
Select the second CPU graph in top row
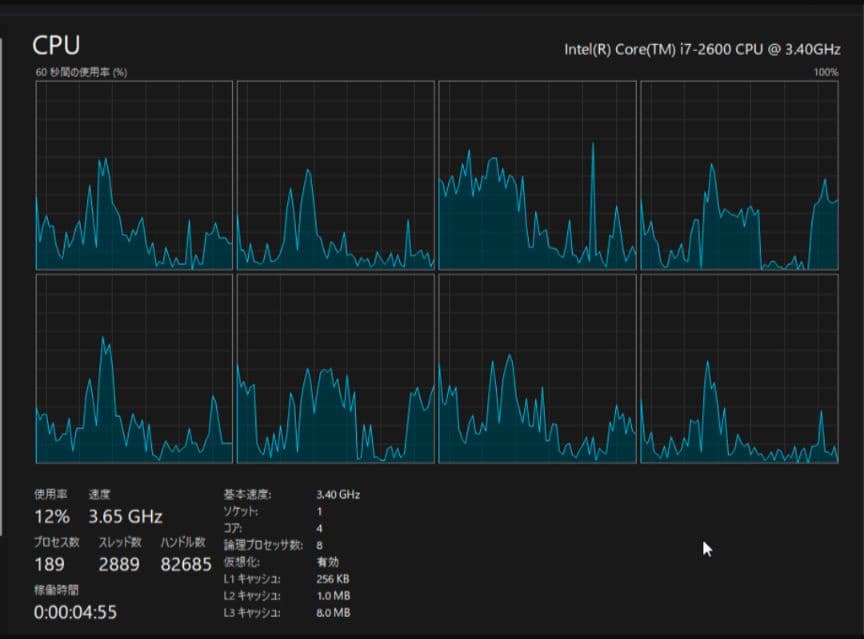click(335, 175)
